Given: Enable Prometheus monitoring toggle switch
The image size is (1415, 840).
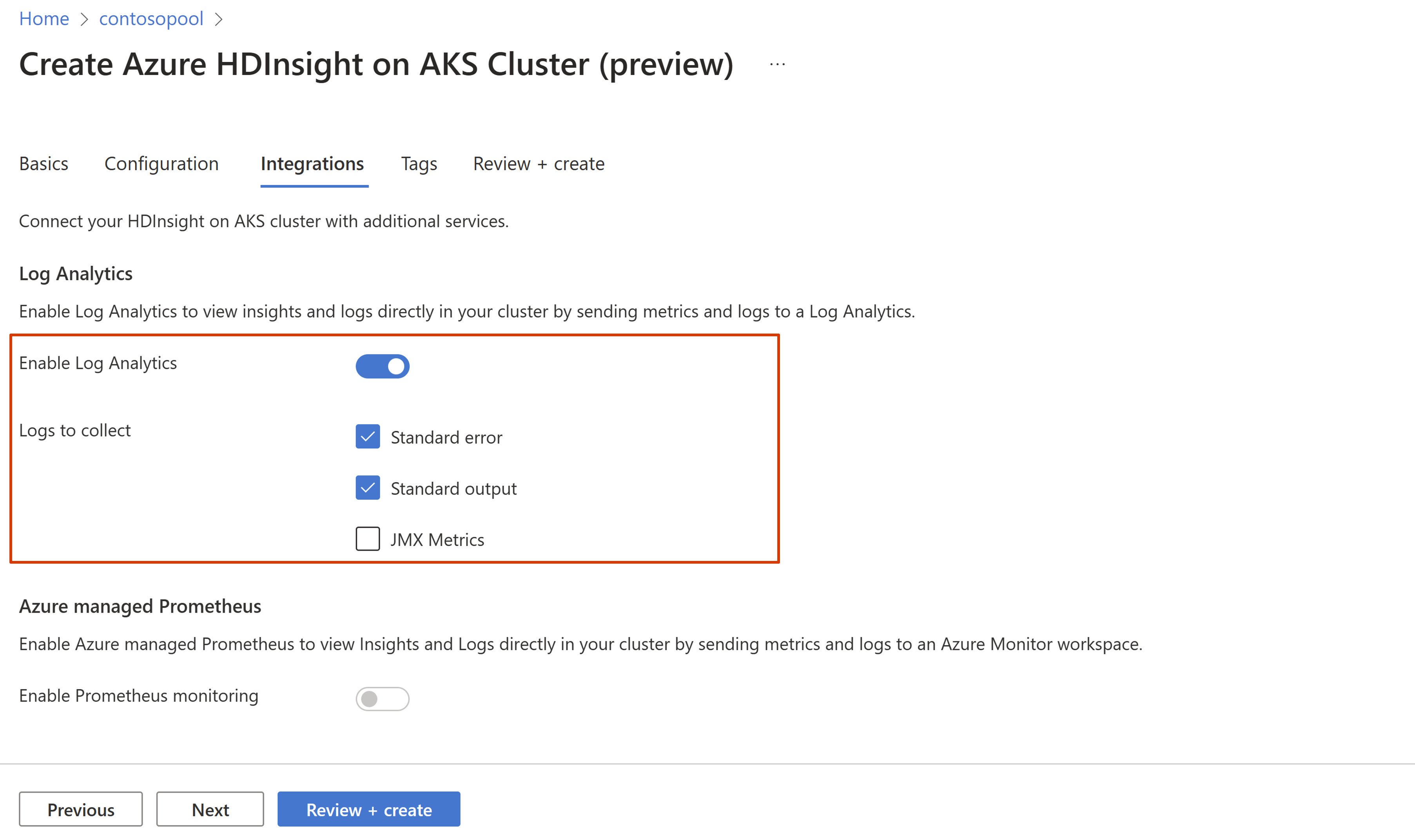Looking at the screenshot, I should [x=382, y=698].
